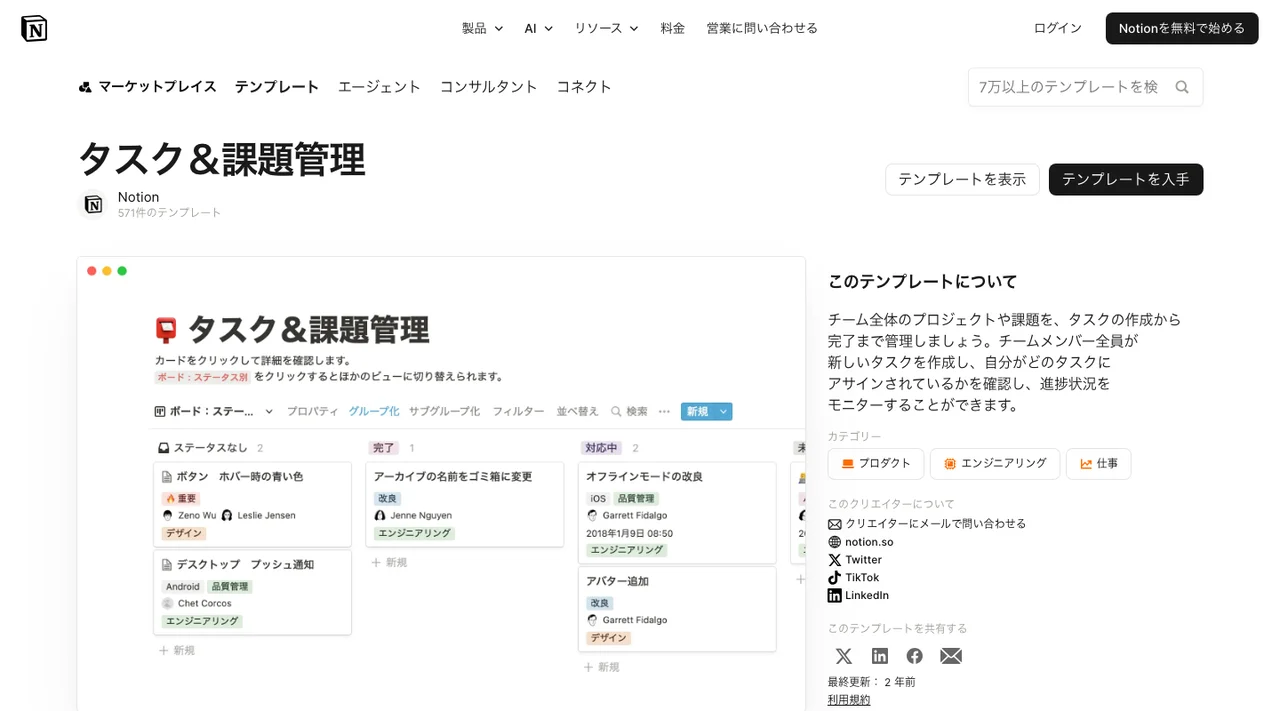
Task: Click テンプレートを入手 button
Action: (1126, 179)
